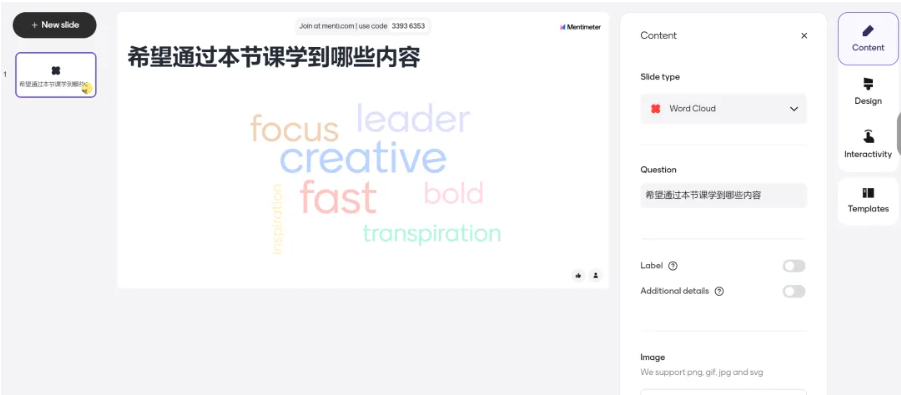Click the Image section heading

tap(652, 357)
